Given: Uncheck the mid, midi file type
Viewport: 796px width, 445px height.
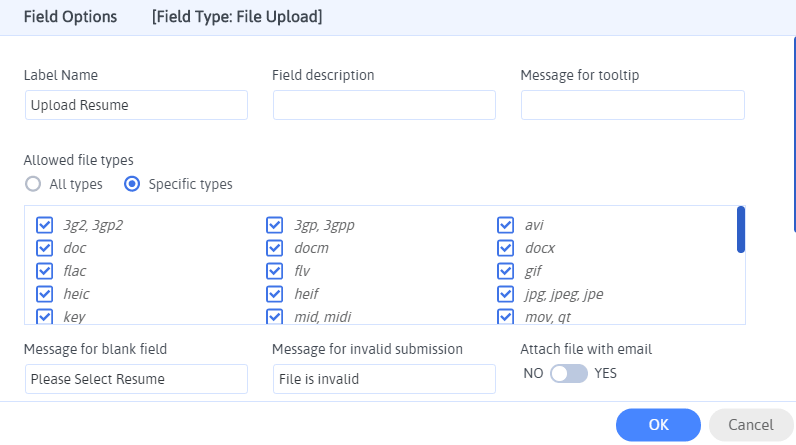Looking at the screenshot, I should click(275, 317).
